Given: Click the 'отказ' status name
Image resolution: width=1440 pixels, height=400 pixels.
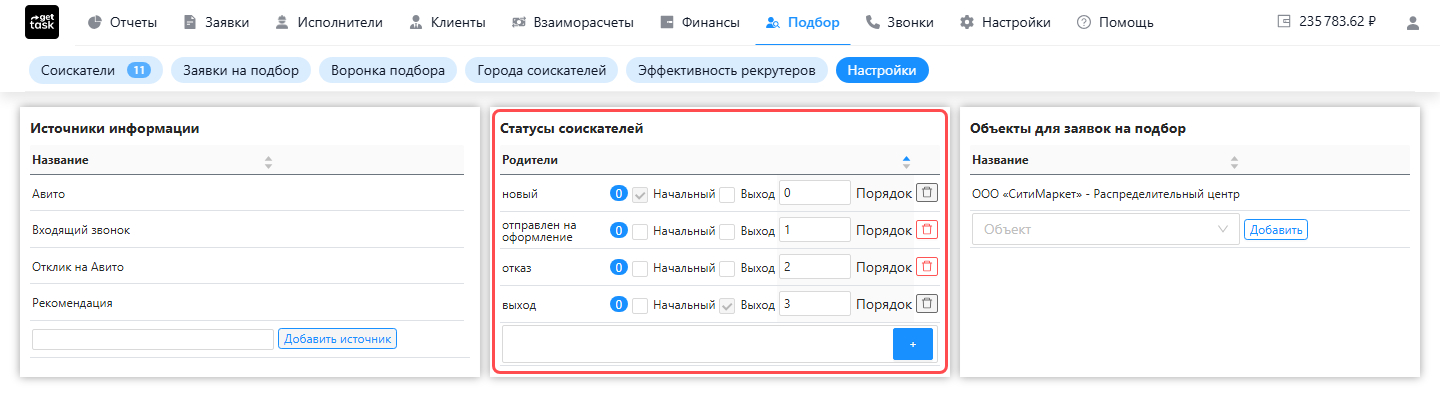Looking at the screenshot, I should tap(517, 268).
